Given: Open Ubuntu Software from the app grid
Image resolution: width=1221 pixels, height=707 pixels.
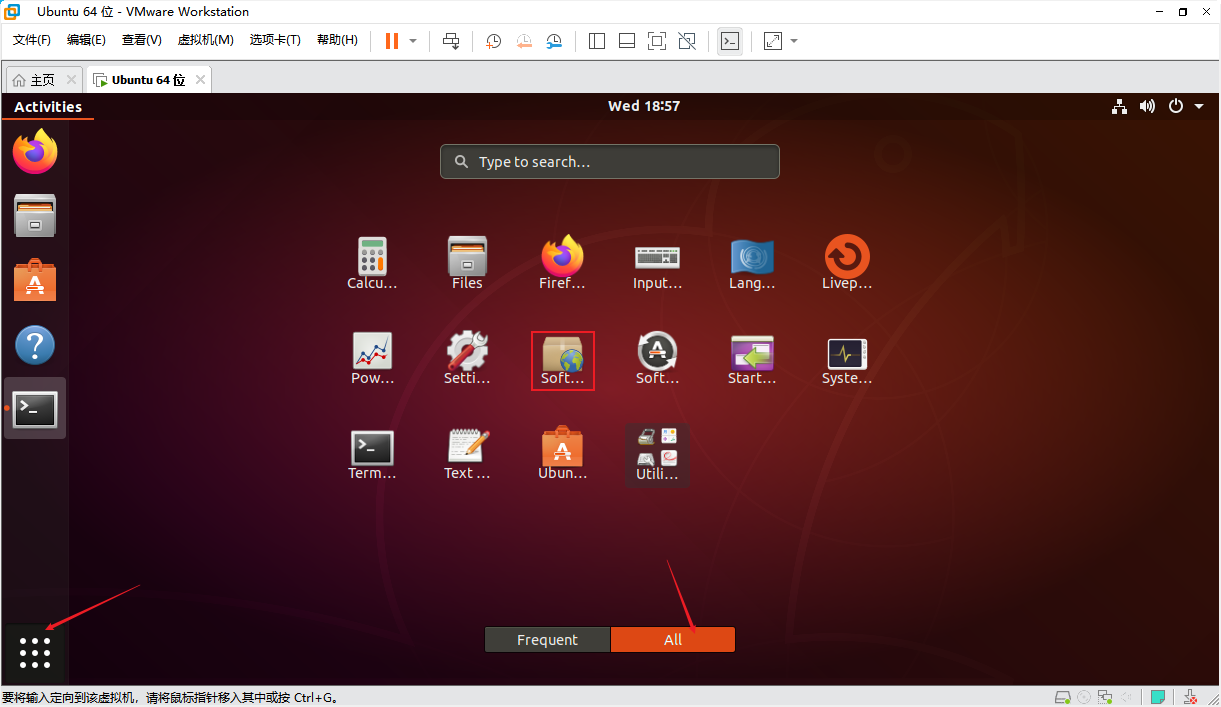Looking at the screenshot, I should [562, 454].
